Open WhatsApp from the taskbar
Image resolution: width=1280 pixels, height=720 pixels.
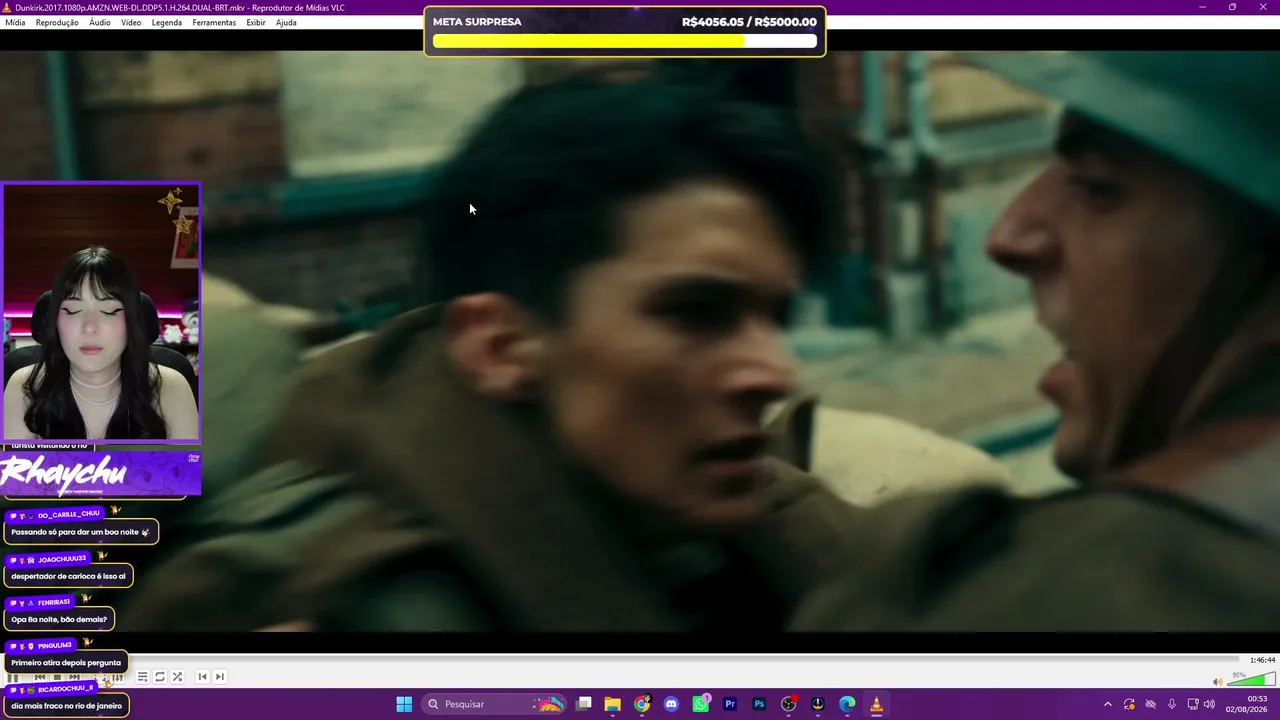[x=700, y=704]
